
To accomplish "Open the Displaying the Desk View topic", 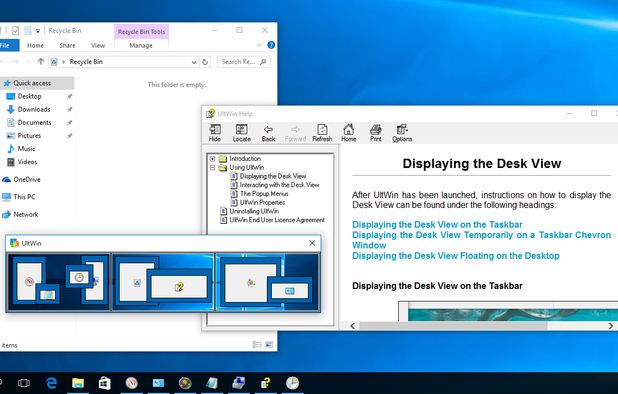I will click(273, 176).
